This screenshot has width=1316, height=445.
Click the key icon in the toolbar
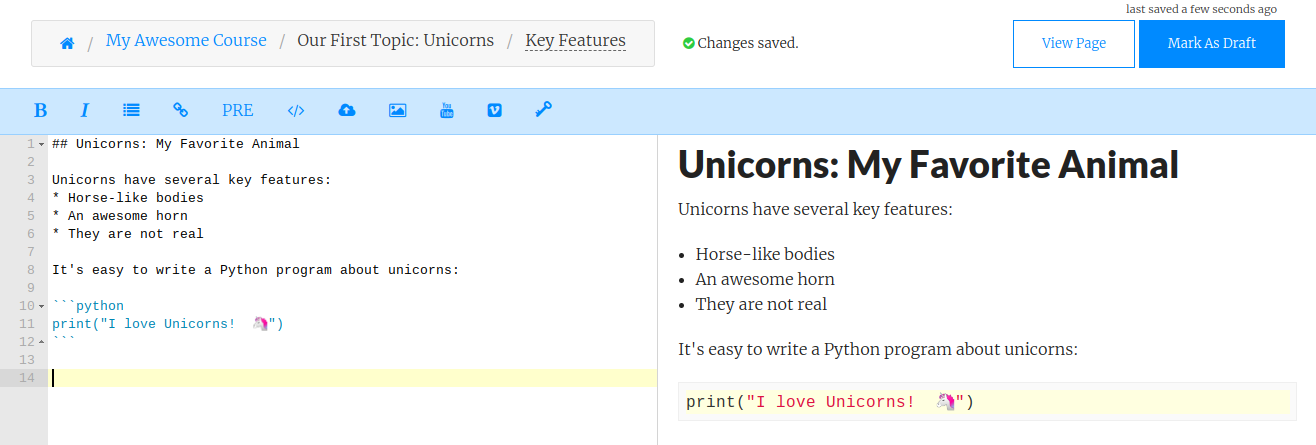543,110
